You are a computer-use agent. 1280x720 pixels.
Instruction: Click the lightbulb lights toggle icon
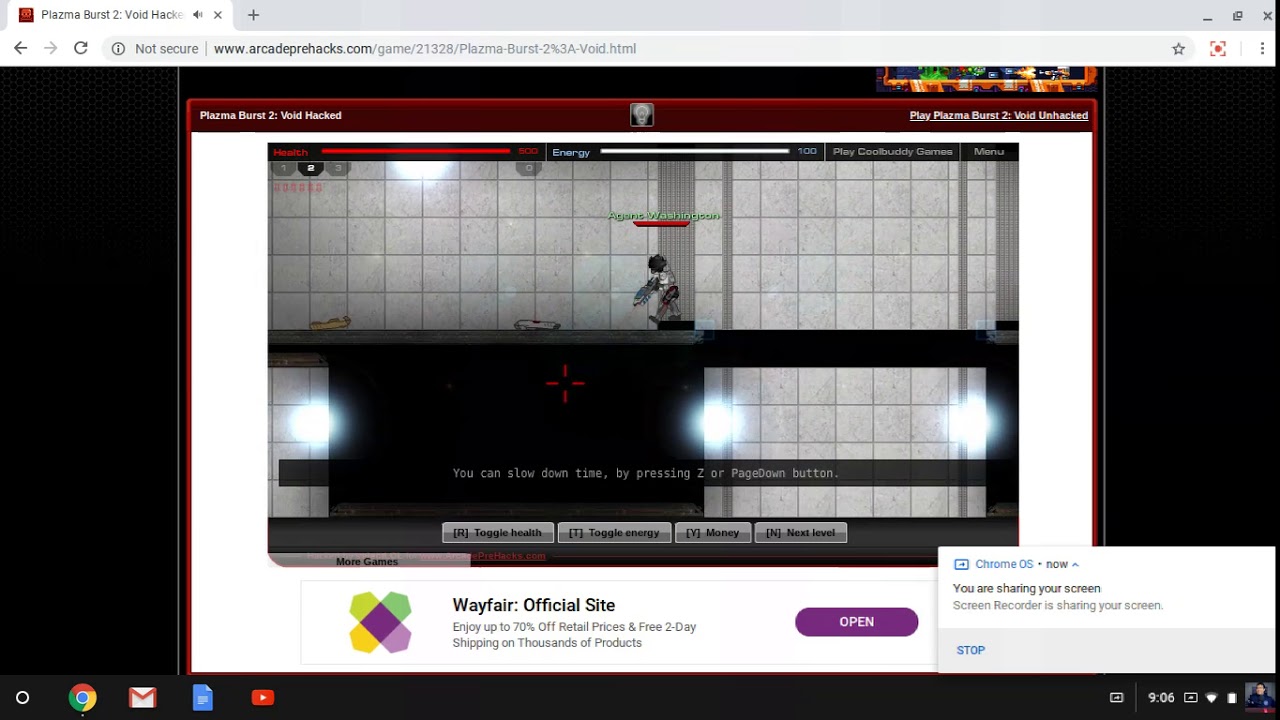click(x=642, y=115)
